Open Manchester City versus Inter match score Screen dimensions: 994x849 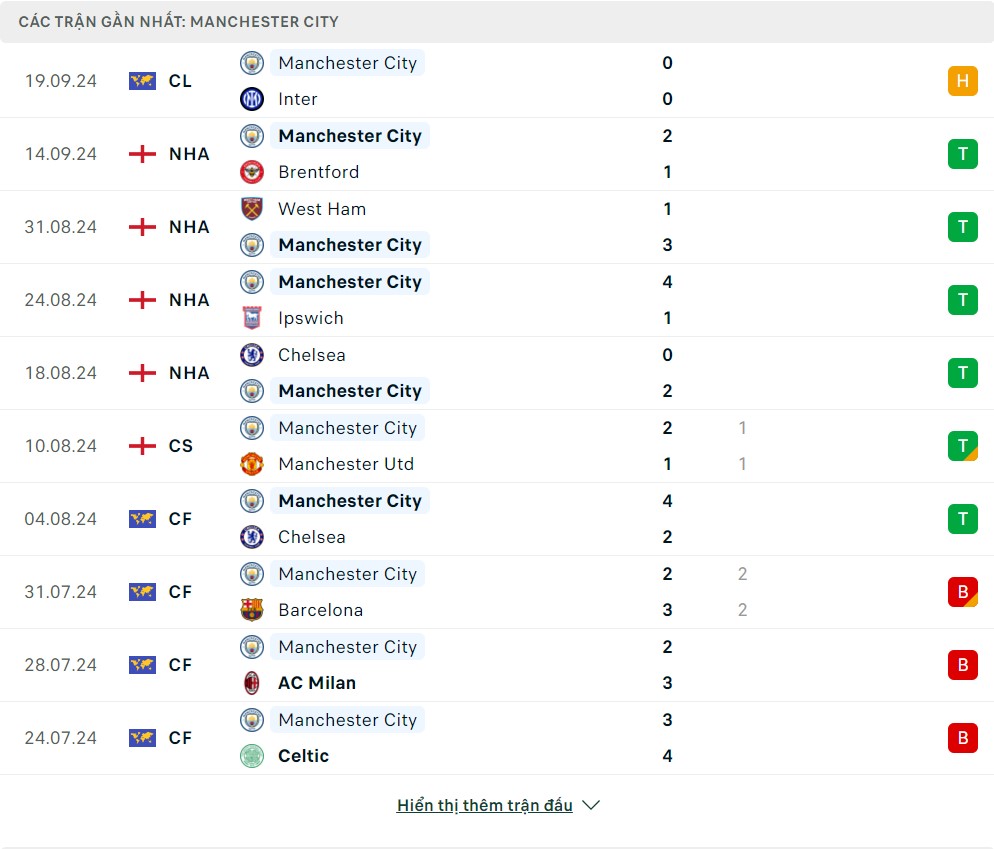click(667, 81)
